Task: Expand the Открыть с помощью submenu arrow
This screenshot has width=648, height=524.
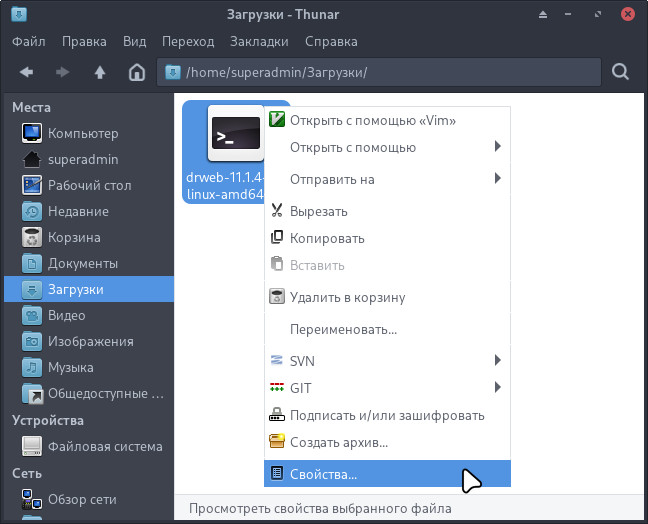Action: [498, 146]
